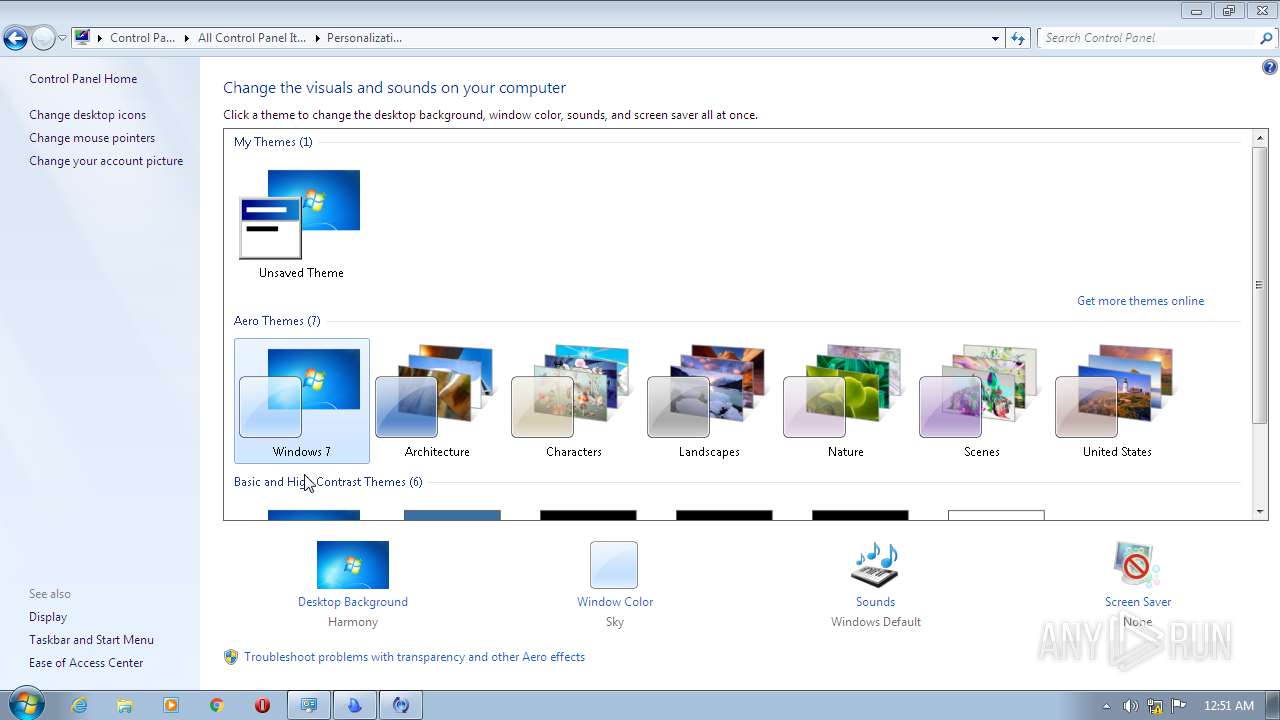The image size is (1280, 720).
Task: Open Action Center flag tray icon
Action: tap(1179, 705)
